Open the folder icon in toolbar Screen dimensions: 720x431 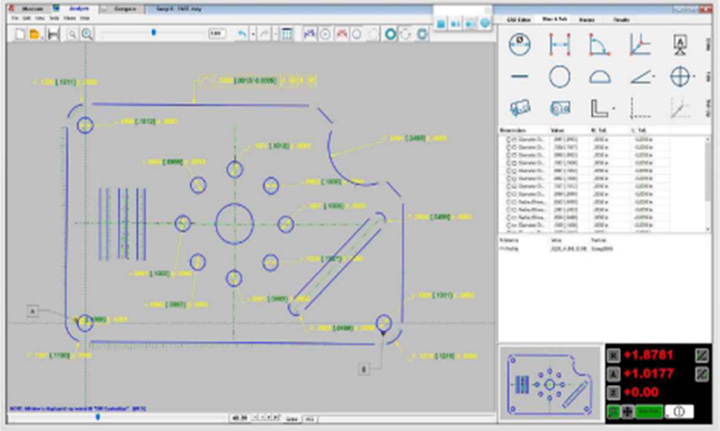point(35,34)
